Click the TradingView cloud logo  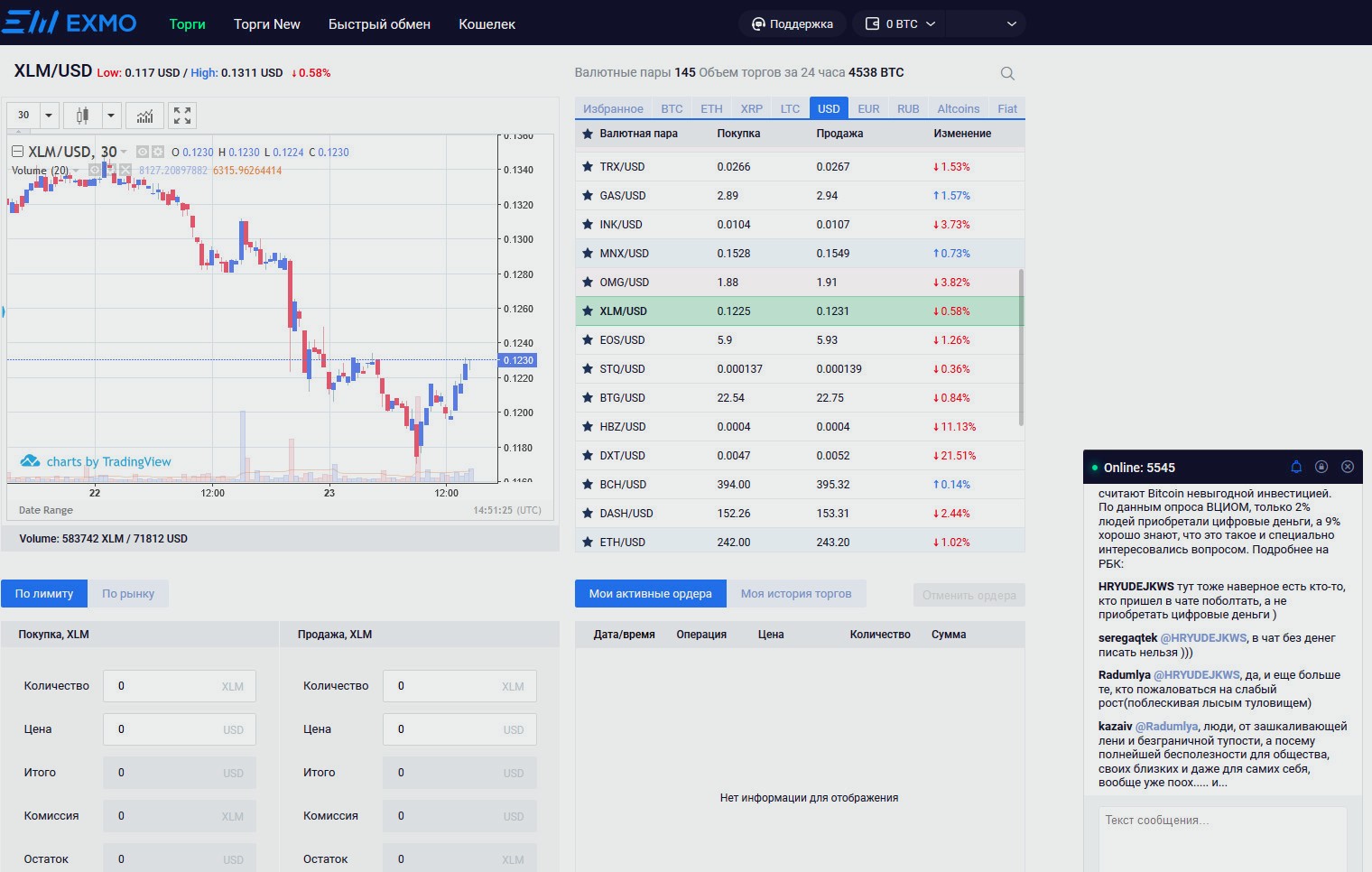coord(30,460)
